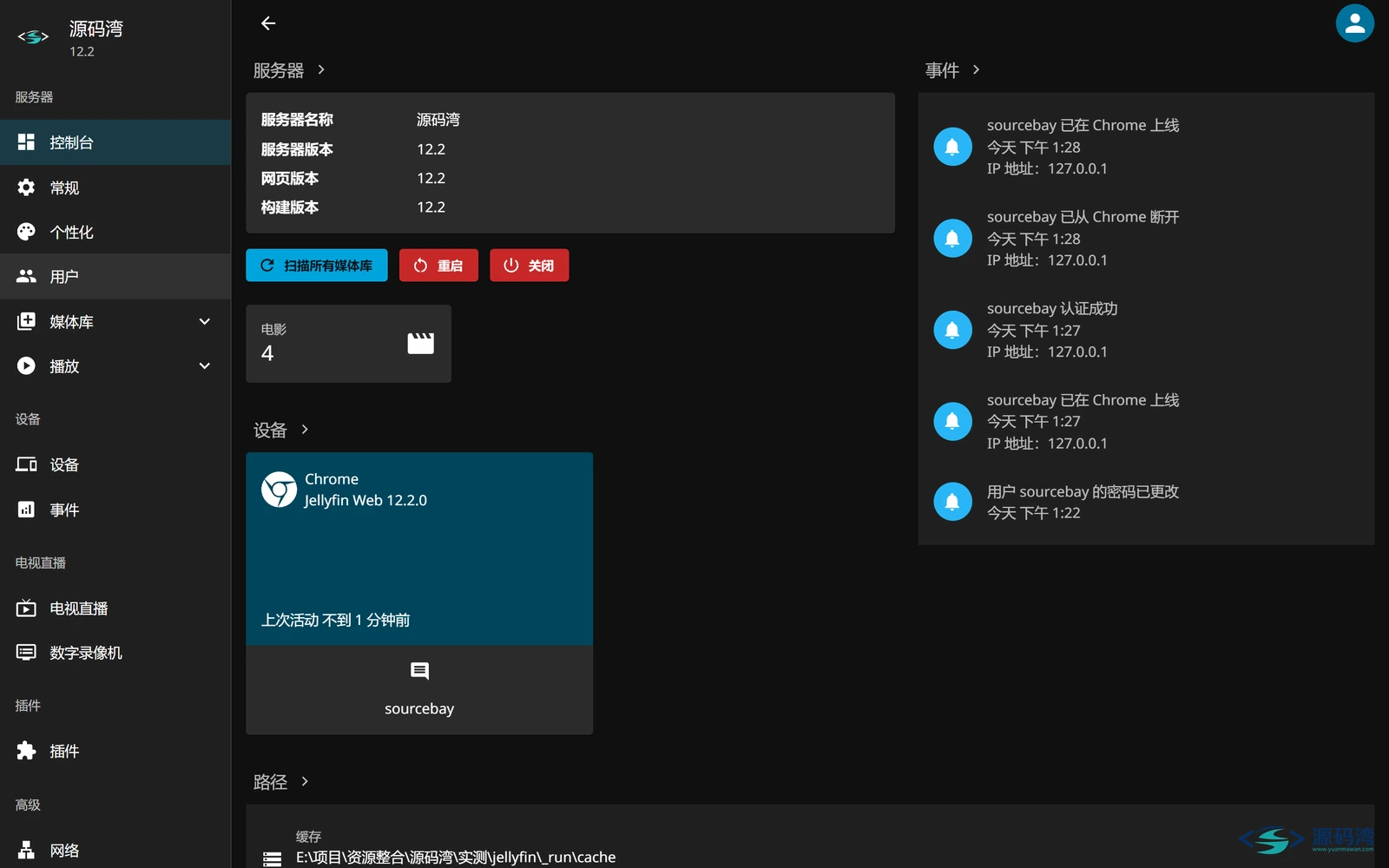Click bell icon for 今天 下午 1:27 上线 event
1389x868 pixels.
pos(952,421)
